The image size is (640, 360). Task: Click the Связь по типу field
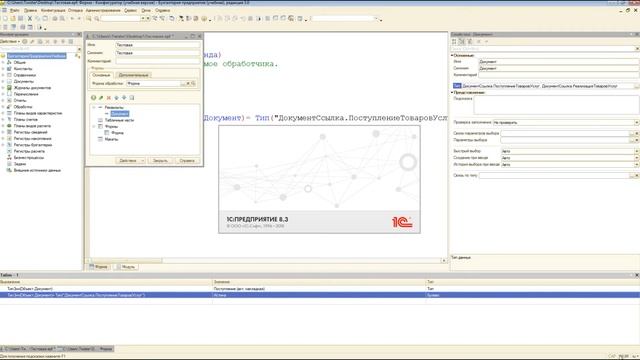pyautogui.click(x=554, y=176)
